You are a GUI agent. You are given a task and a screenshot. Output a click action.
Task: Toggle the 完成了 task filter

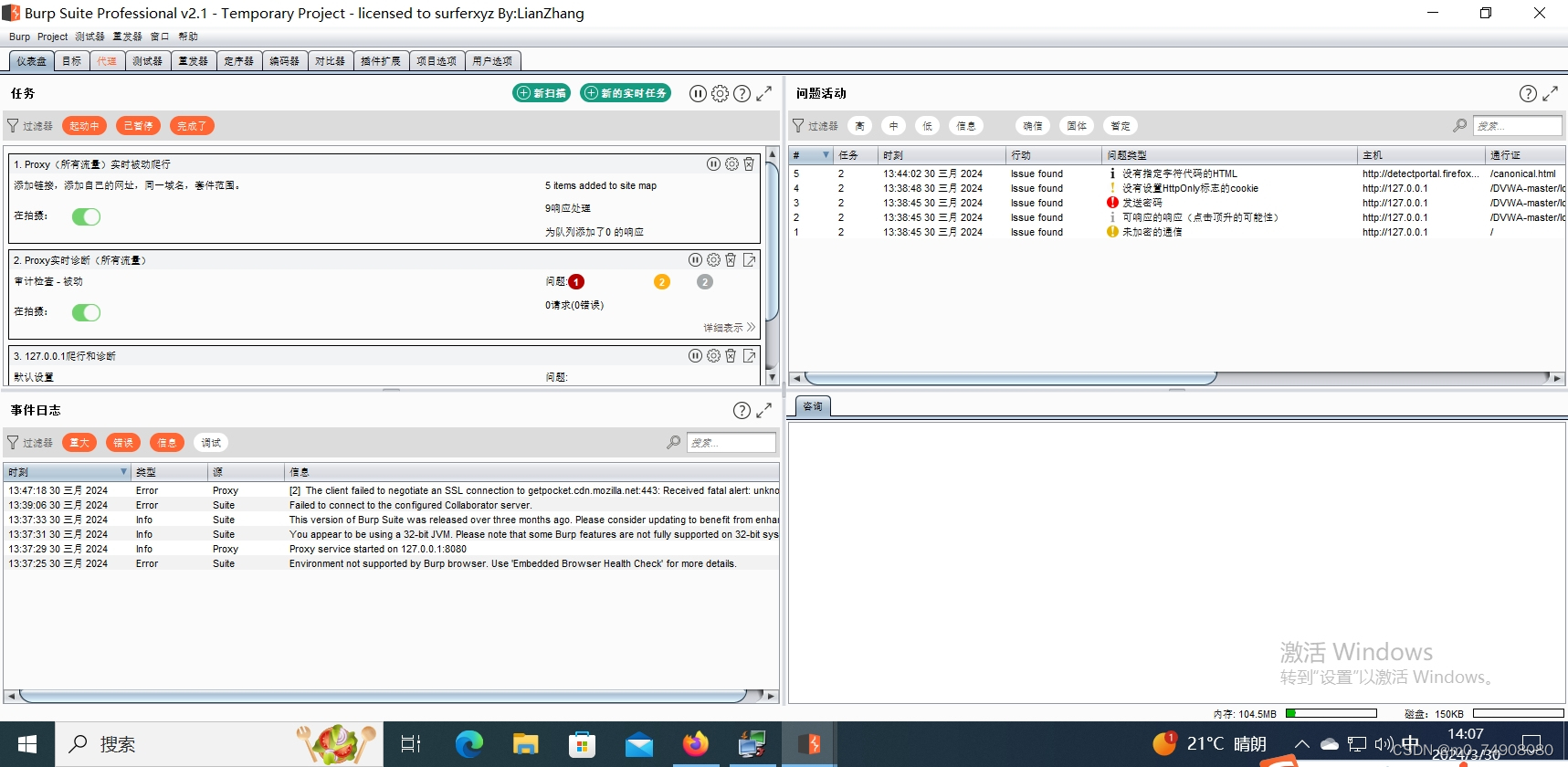pyautogui.click(x=192, y=126)
